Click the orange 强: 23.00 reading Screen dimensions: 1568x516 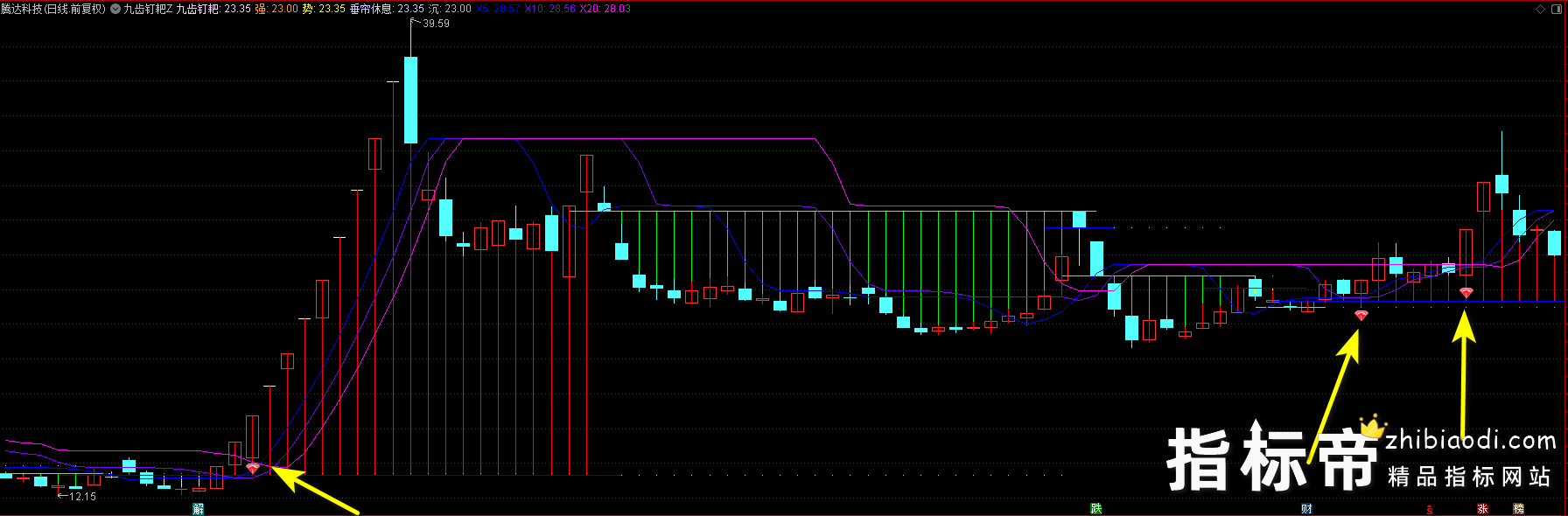[x=276, y=9]
